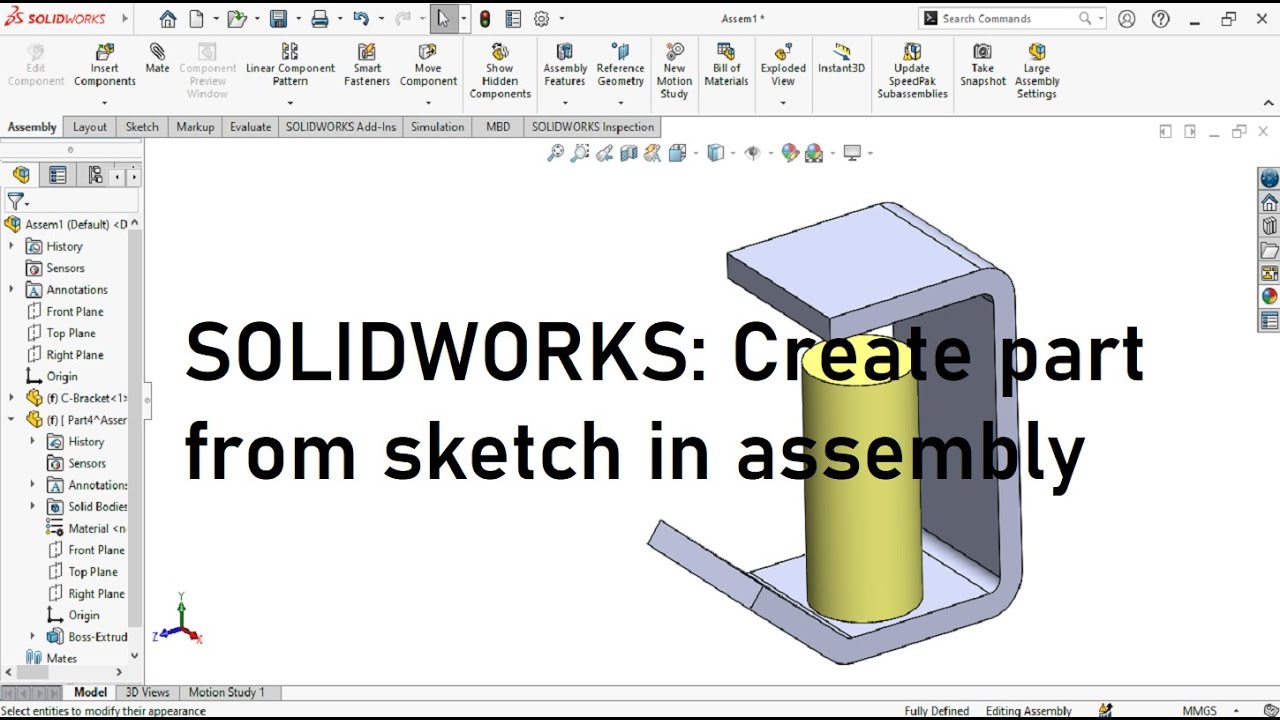The width and height of the screenshot is (1280, 720).
Task: Switch to the Simulation tab
Action: pyautogui.click(x=437, y=127)
